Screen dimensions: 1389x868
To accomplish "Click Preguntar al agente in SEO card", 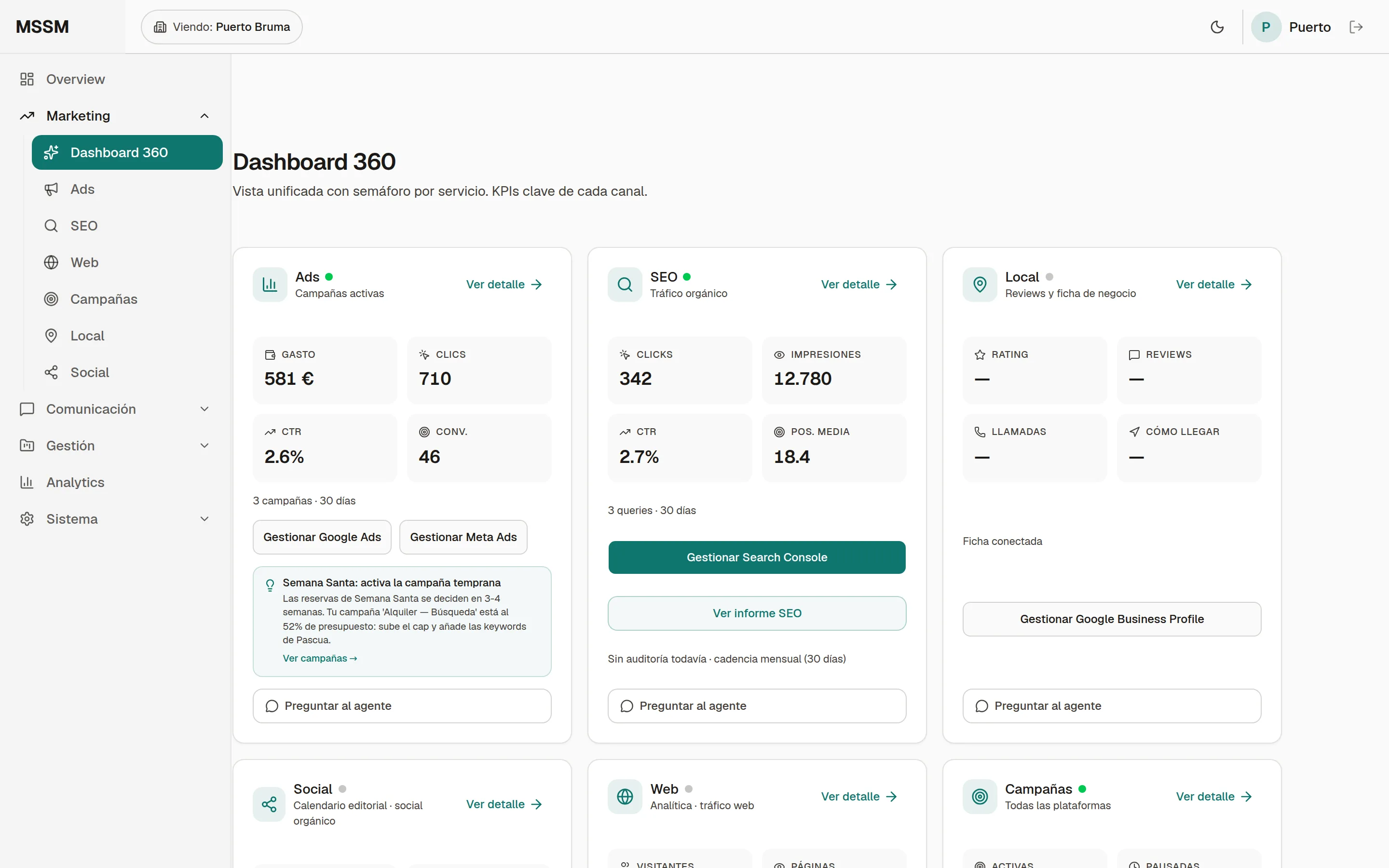I will pyautogui.click(x=757, y=705).
